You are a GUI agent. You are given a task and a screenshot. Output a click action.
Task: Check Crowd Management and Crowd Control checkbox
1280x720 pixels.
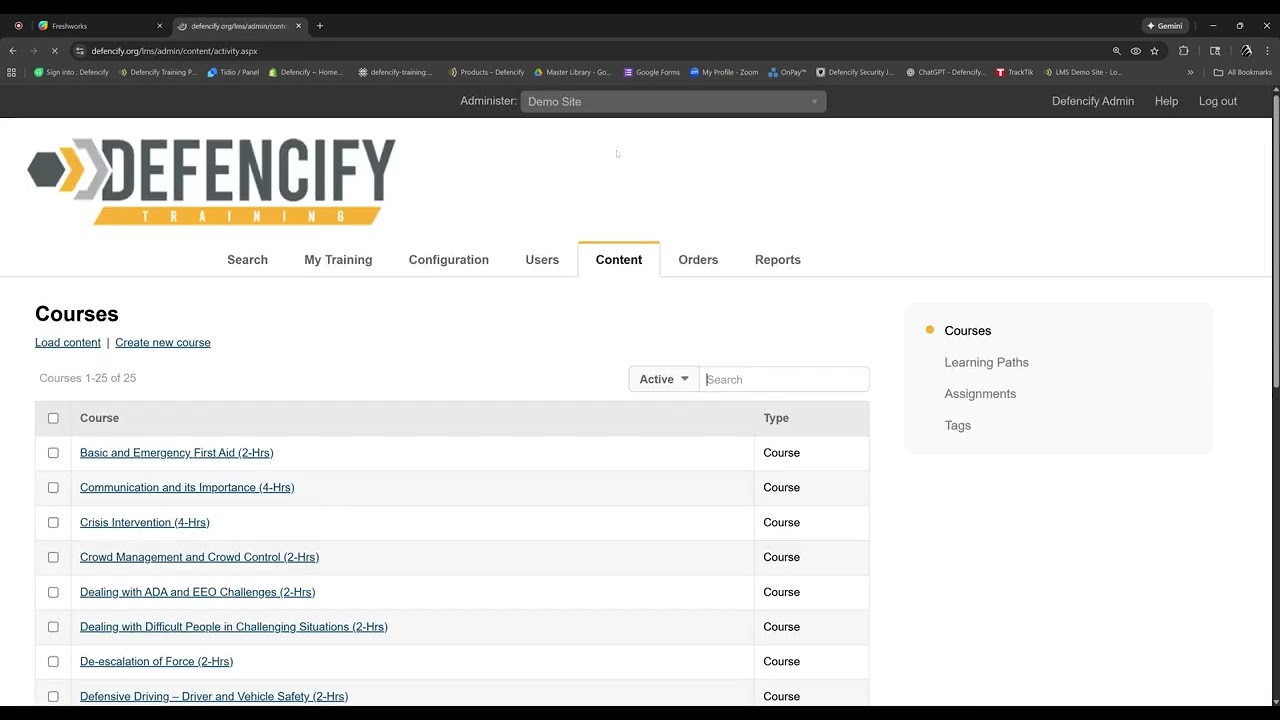(x=53, y=557)
